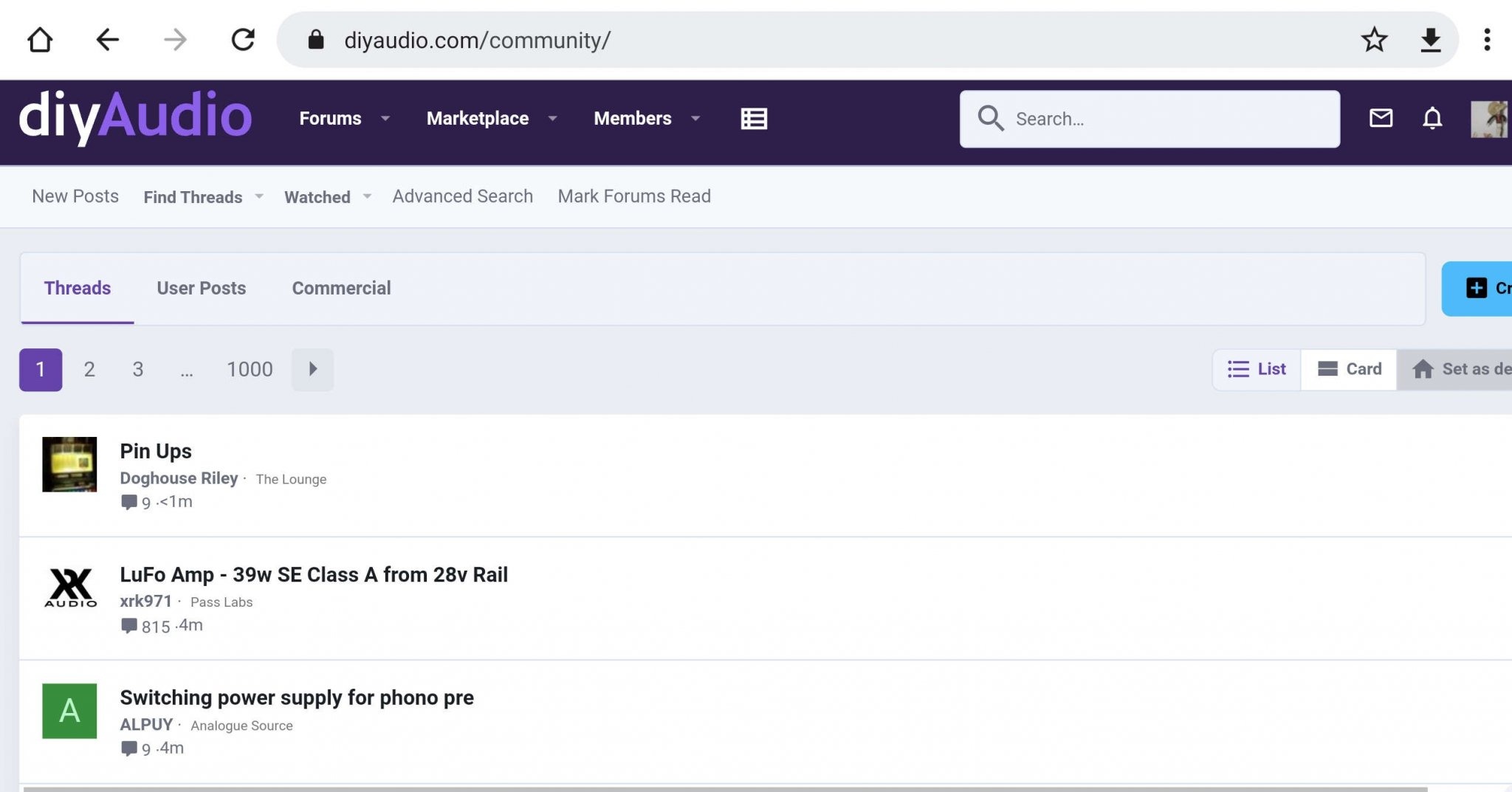The height and width of the screenshot is (792, 1512).
Task: Expand the Find Threads dropdown arrow
Action: click(259, 196)
